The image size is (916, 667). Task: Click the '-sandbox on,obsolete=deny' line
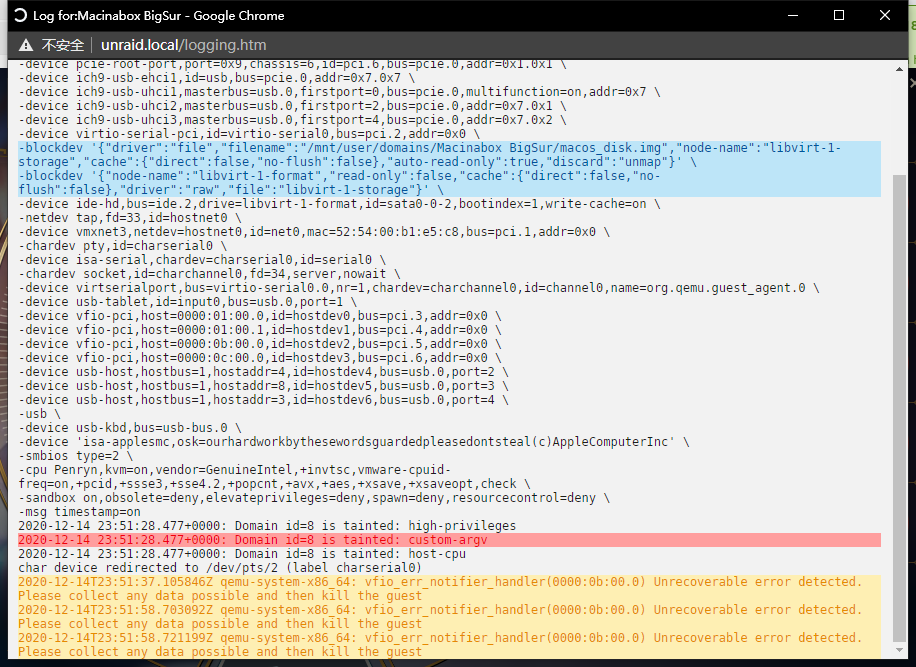click(x=314, y=498)
